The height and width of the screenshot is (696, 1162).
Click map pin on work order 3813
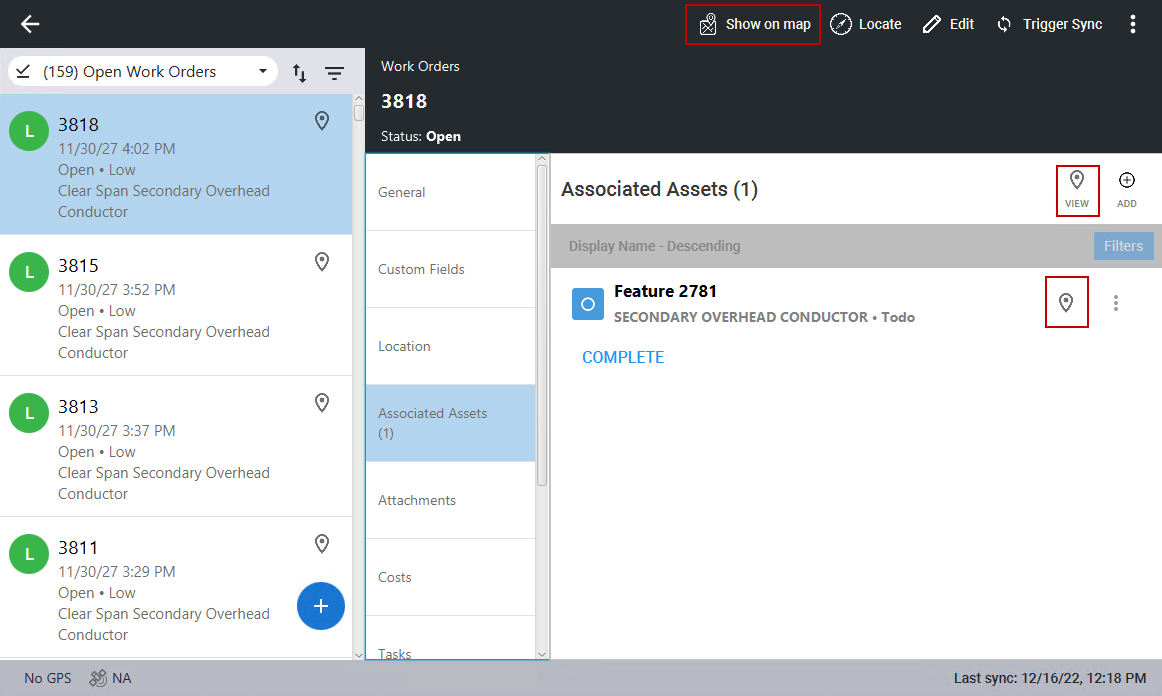pos(322,403)
